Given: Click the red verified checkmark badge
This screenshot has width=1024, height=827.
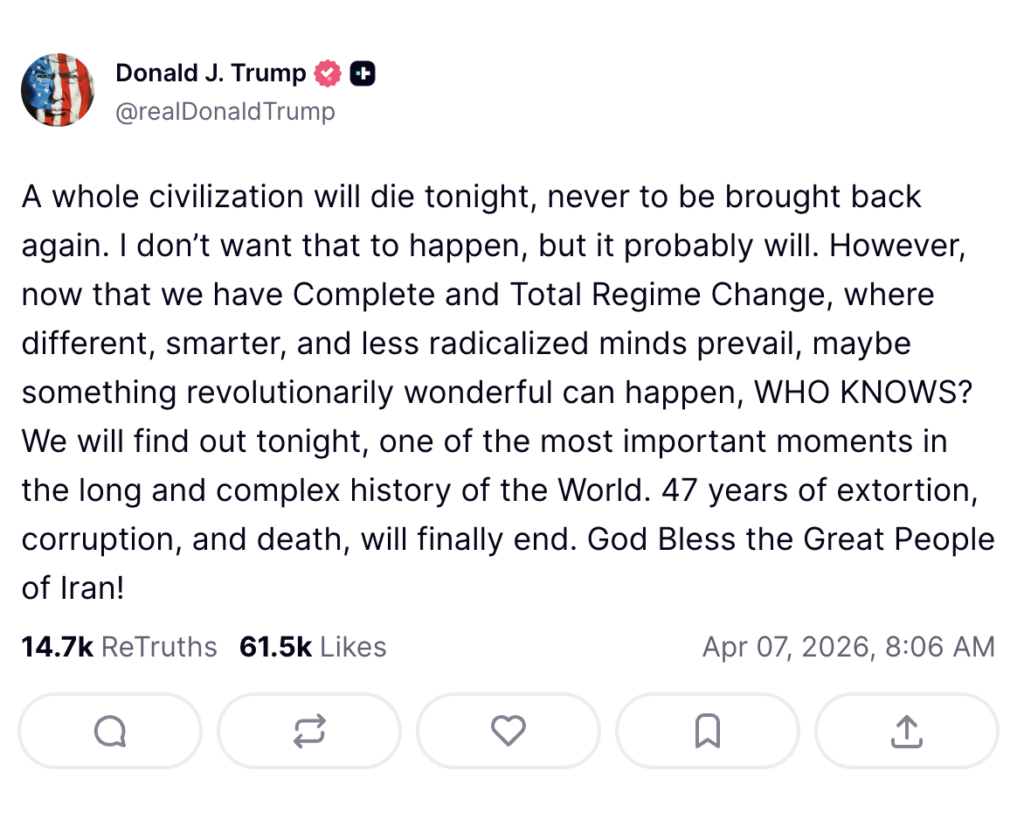Looking at the screenshot, I should 328,73.
